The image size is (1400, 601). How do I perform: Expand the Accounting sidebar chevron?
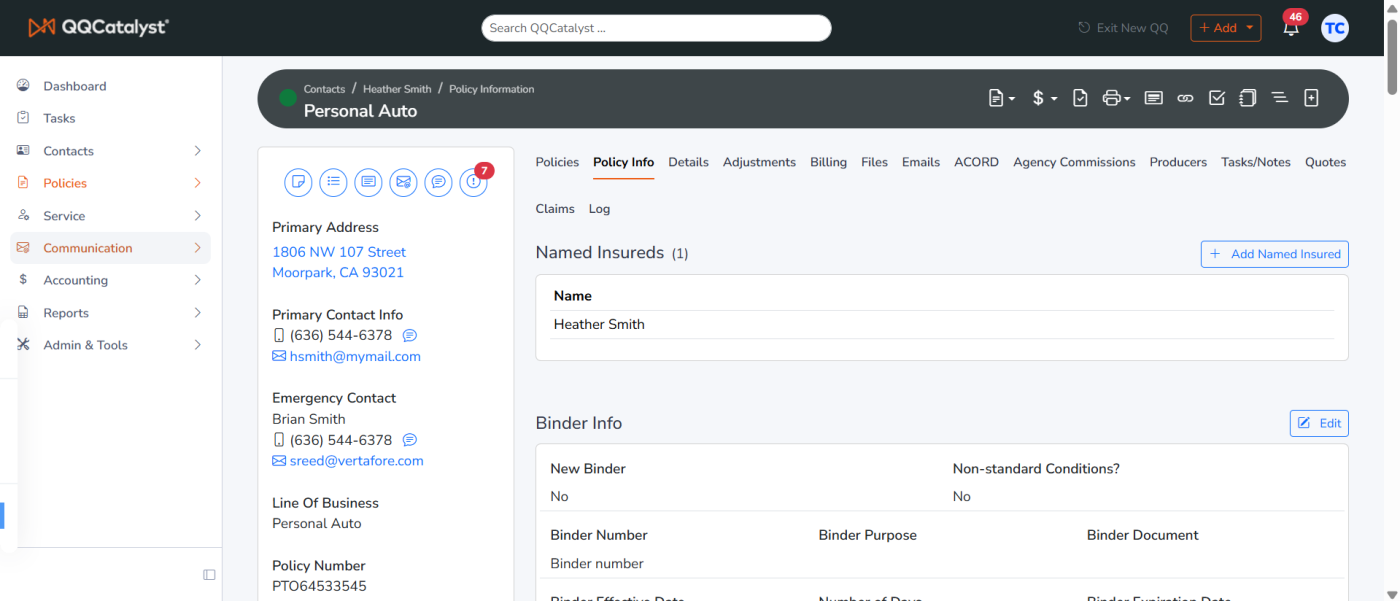(x=197, y=280)
